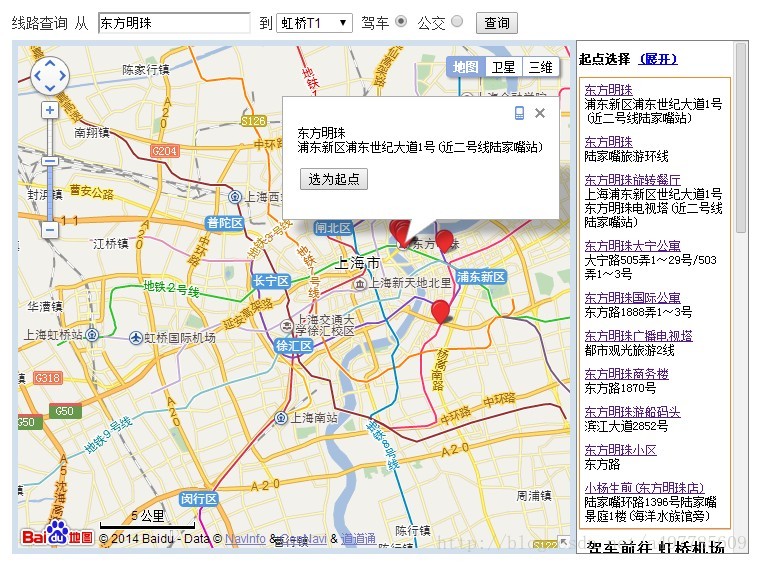Pan map down with navigation arrow
Screen dimensions: 758x563
pyautogui.click(x=50, y=88)
